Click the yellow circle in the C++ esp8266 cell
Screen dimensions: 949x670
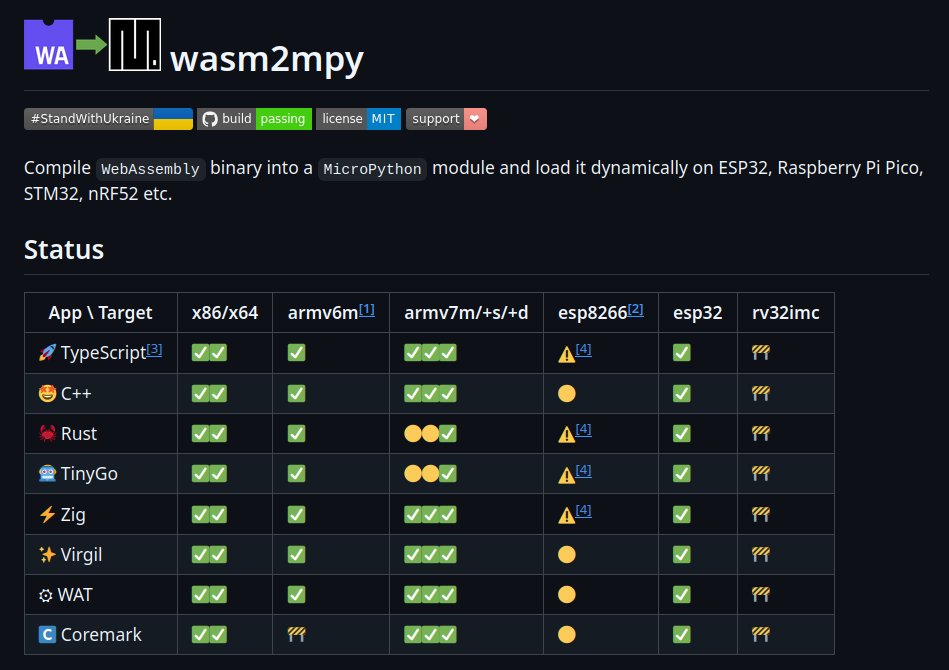566,393
